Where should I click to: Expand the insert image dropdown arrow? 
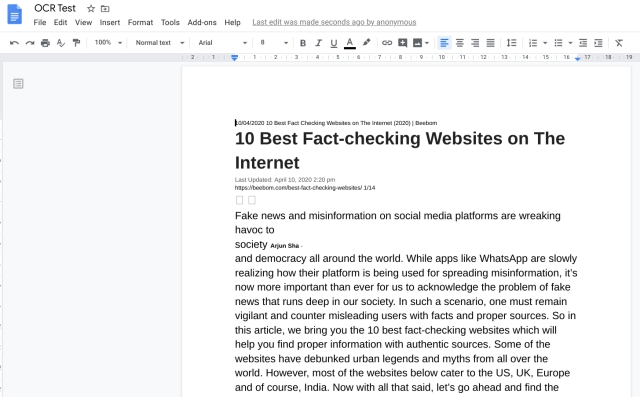(x=427, y=43)
